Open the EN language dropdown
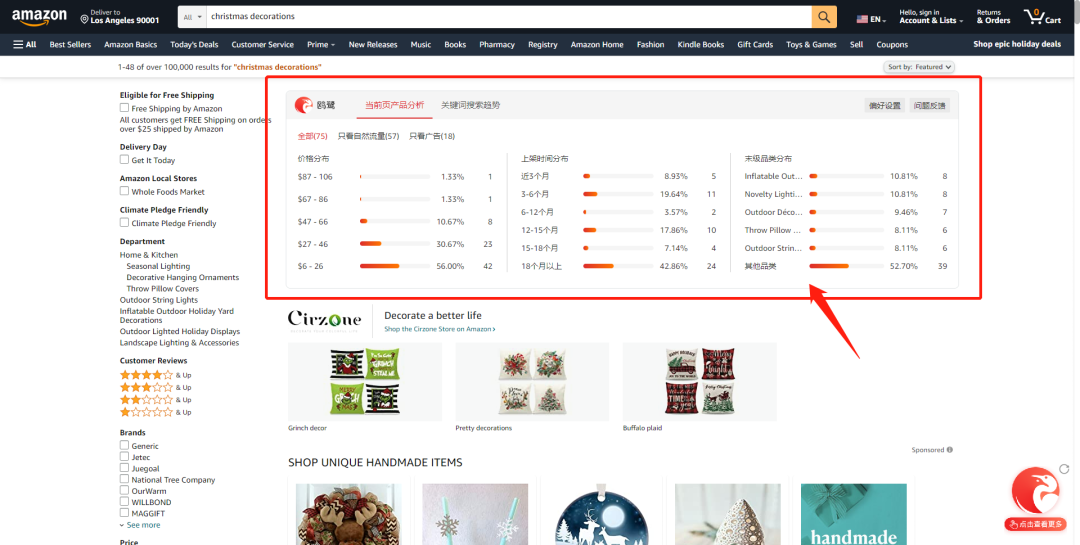This screenshot has width=1080, height=545. [x=871, y=19]
